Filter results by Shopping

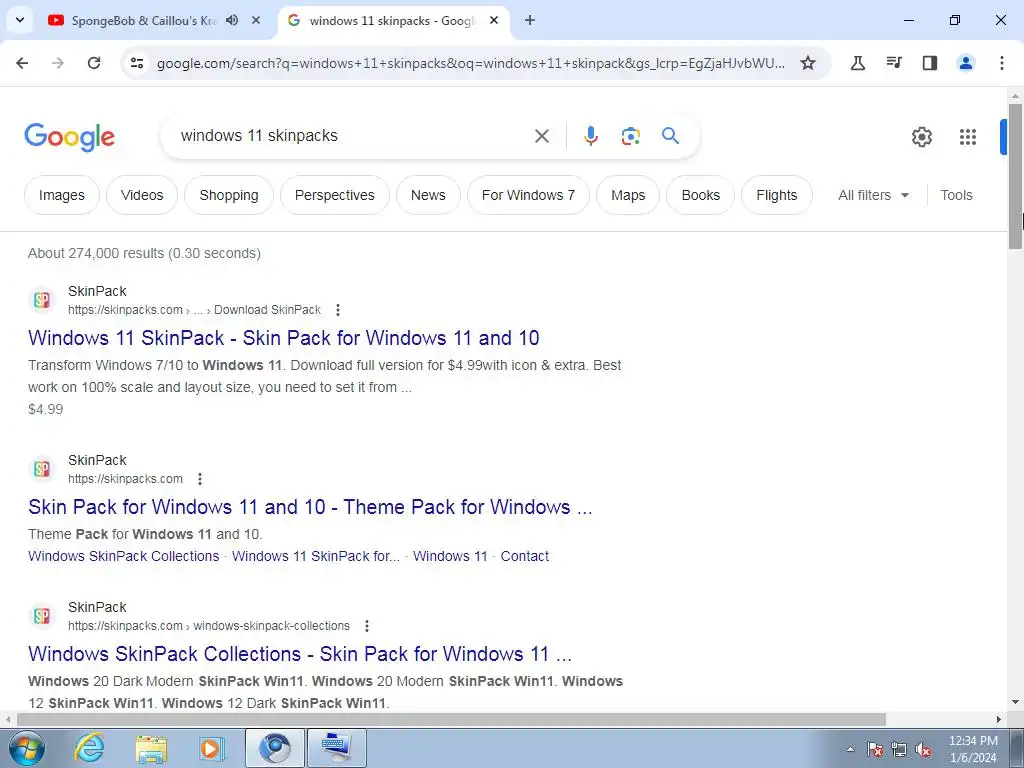click(229, 195)
